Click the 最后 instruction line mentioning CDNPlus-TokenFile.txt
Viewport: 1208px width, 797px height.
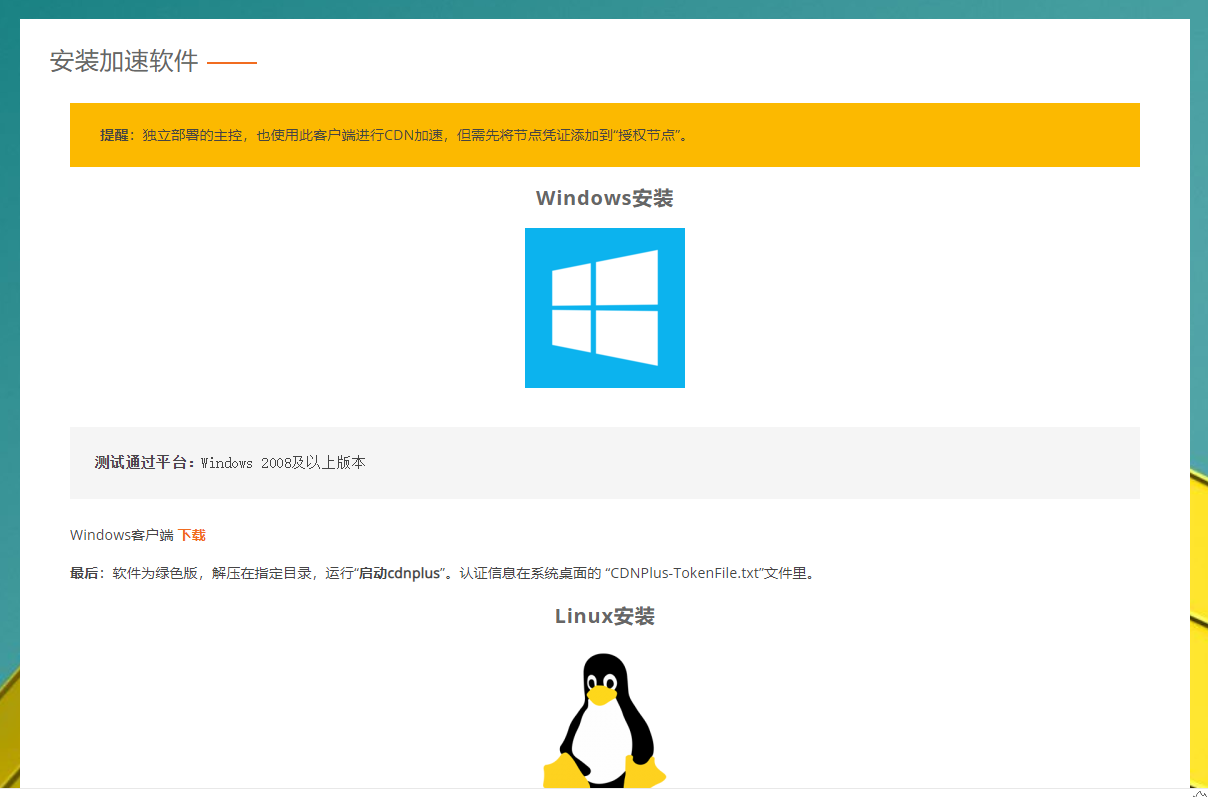[x=442, y=574]
